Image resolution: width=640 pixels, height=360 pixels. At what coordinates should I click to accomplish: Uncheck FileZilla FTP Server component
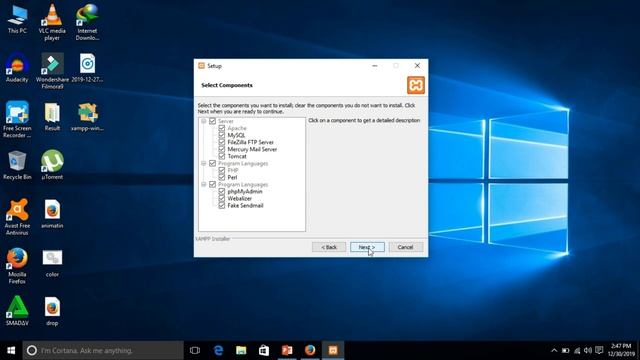pyautogui.click(x=222, y=142)
